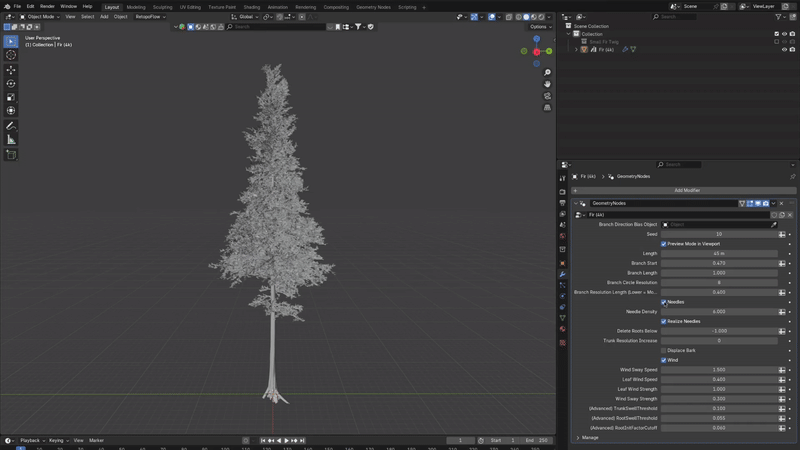
Task: Open the outliner filter dropdown
Action: pyautogui.click(x=780, y=17)
